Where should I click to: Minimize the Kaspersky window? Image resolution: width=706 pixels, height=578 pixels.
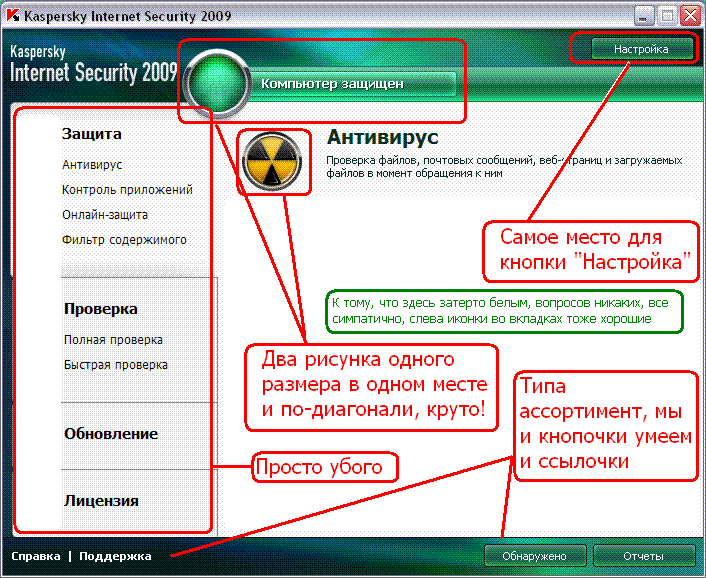tap(643, 16)
